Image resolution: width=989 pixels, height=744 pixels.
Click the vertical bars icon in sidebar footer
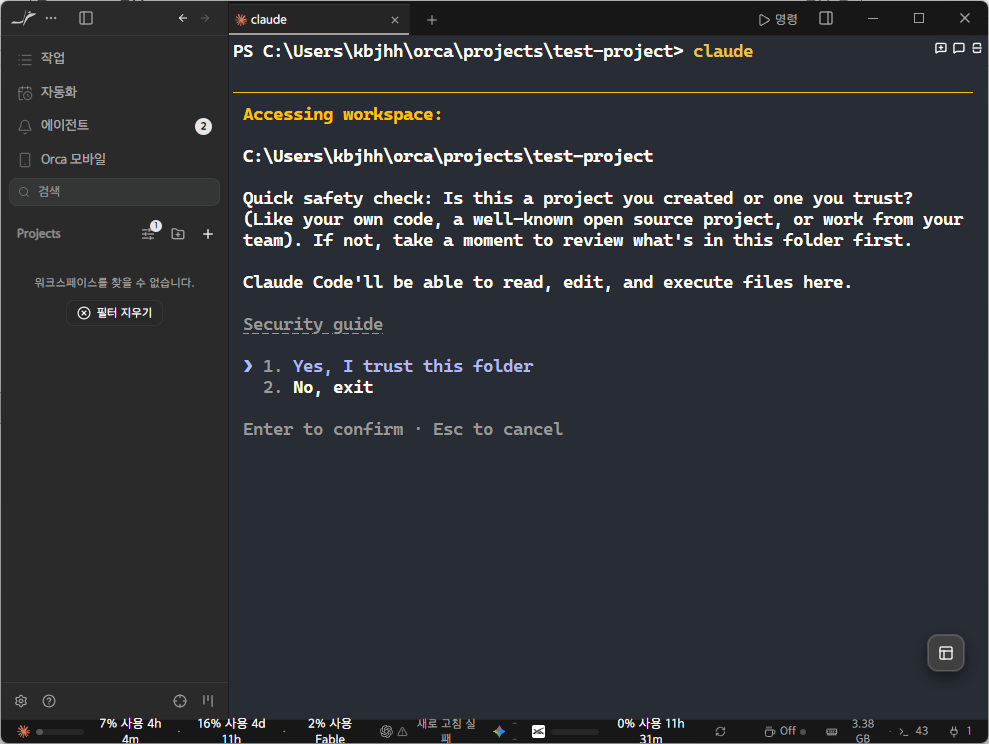tap(208, 700)
